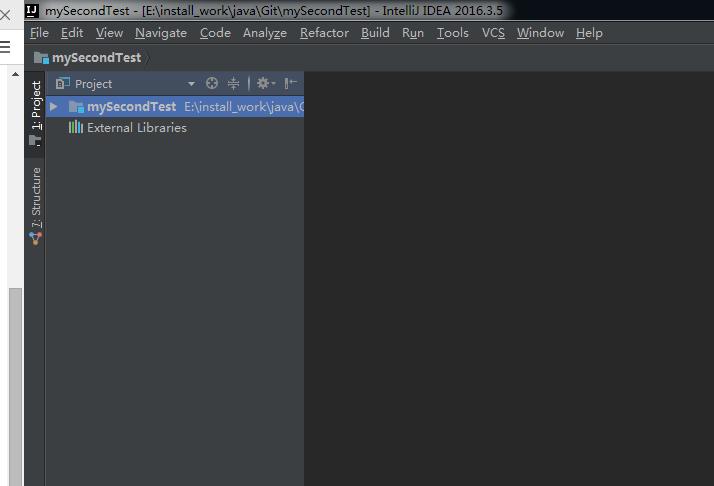This screenshot has height=486, width=714.
Task: Click the Project view icon in panel header
Action: [62, 83]
